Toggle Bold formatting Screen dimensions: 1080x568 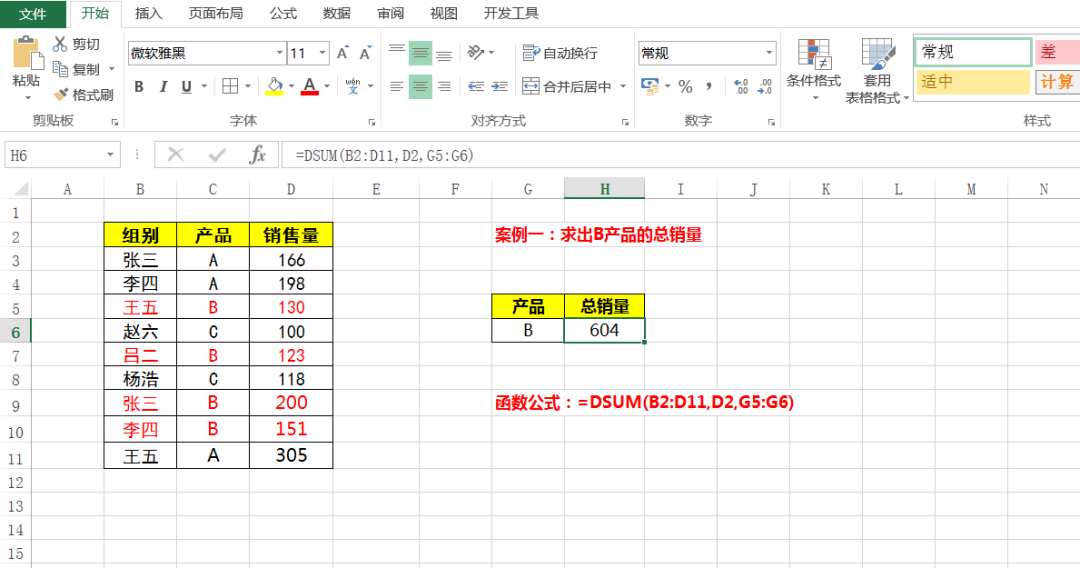coord(139,86)
